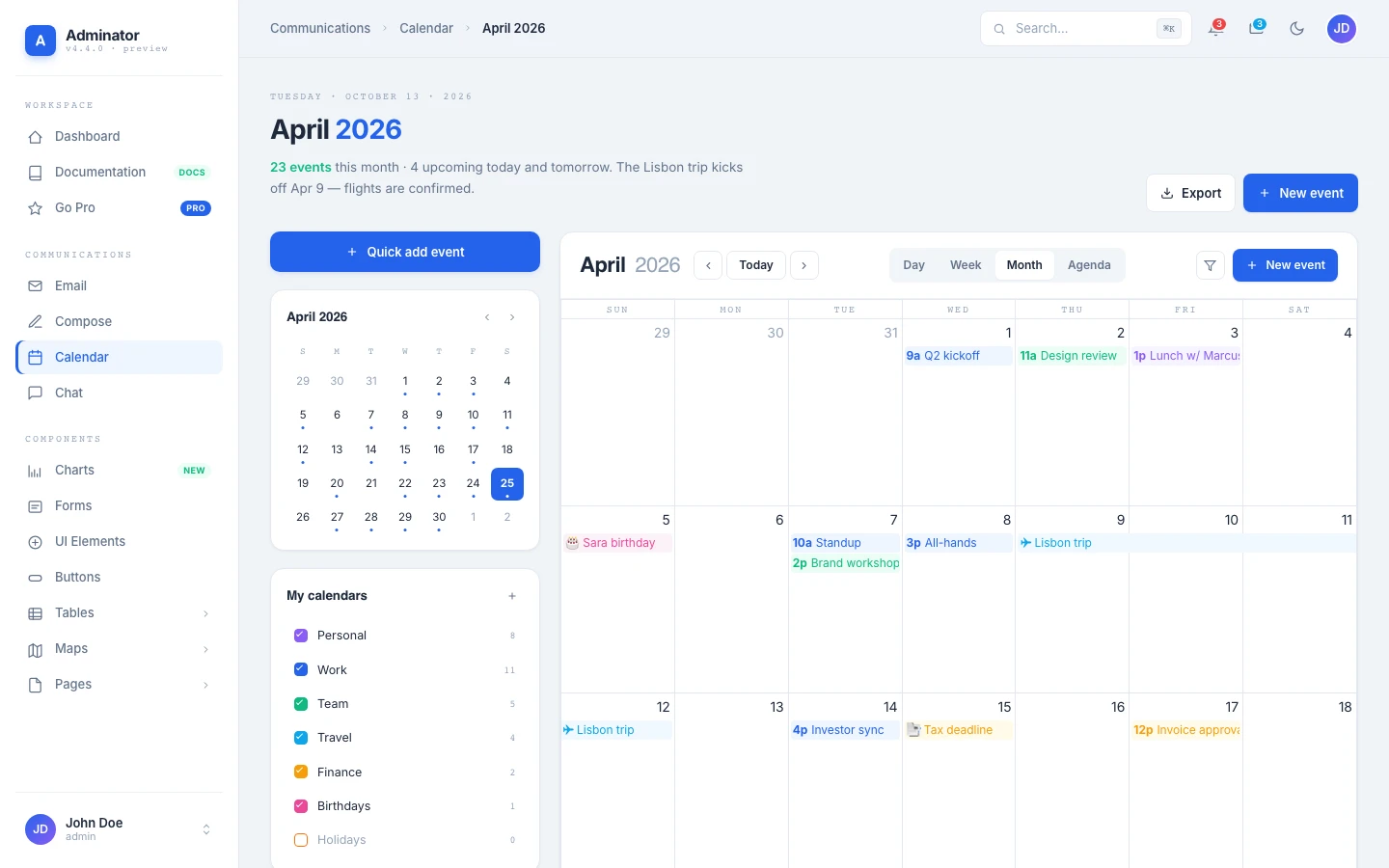Toggle dark mode moon icon
The height and width of the screenshot is (868, 1389).
1296,29
